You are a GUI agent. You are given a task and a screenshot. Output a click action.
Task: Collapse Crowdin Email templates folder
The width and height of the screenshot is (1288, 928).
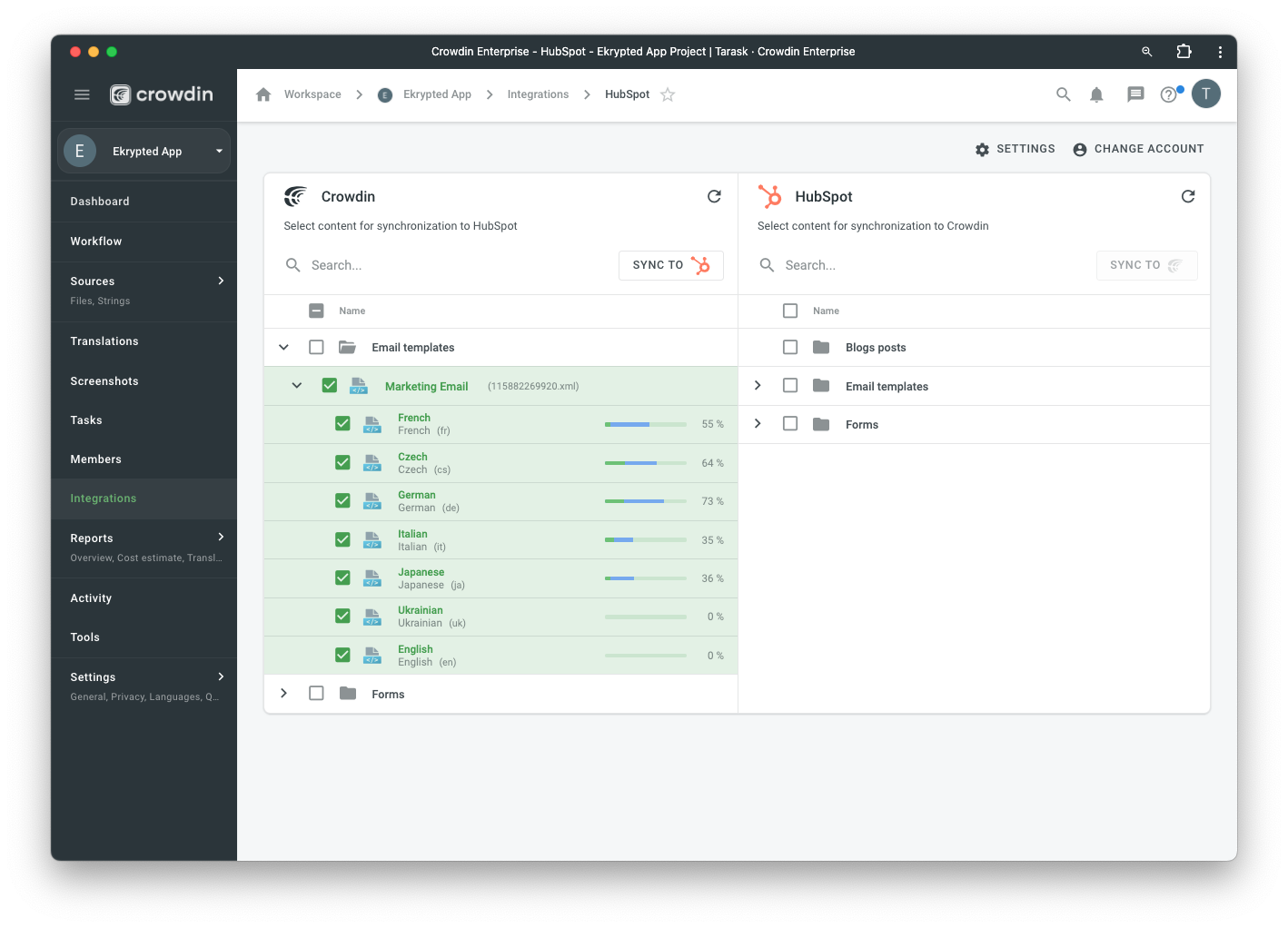tap(284, 347)
